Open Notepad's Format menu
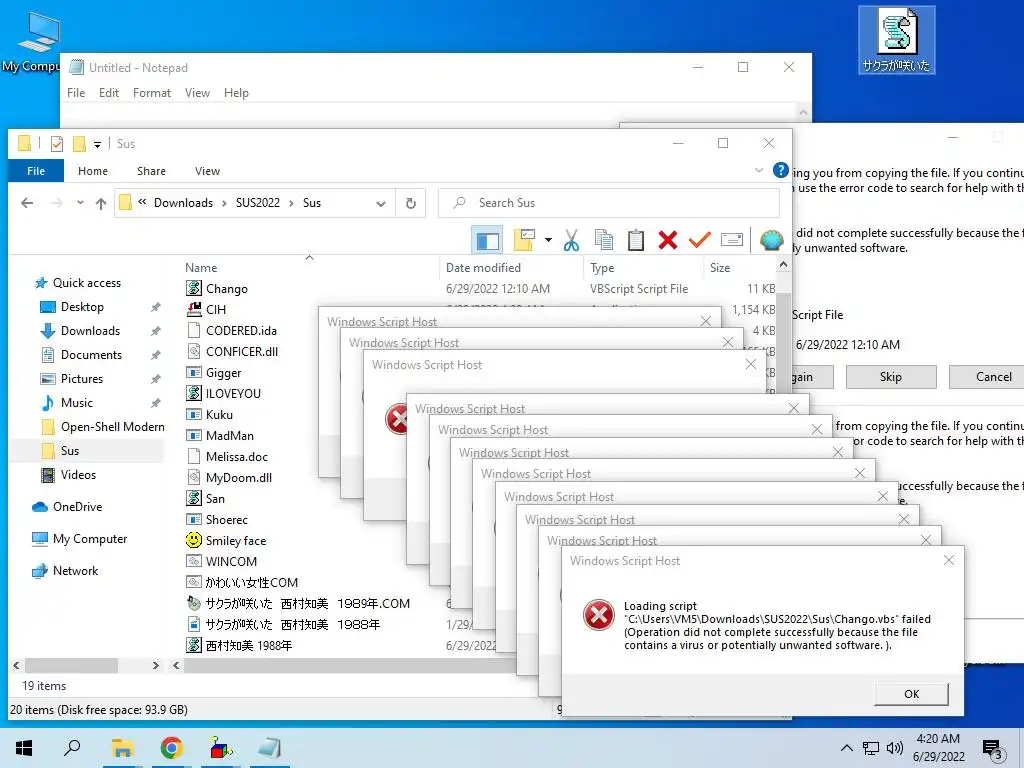 tap(152, 93)
